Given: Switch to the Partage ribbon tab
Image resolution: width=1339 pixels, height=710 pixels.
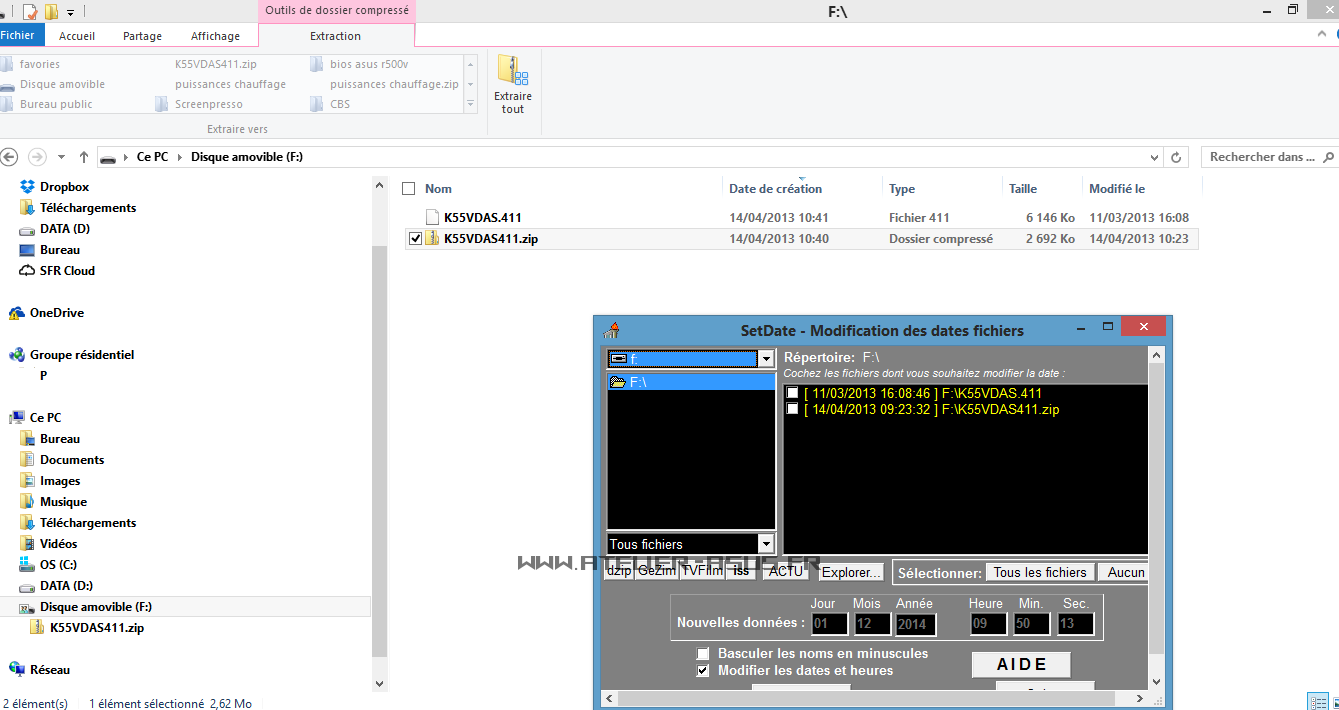Looking at the screenshot, I should (x=142, y=36).
